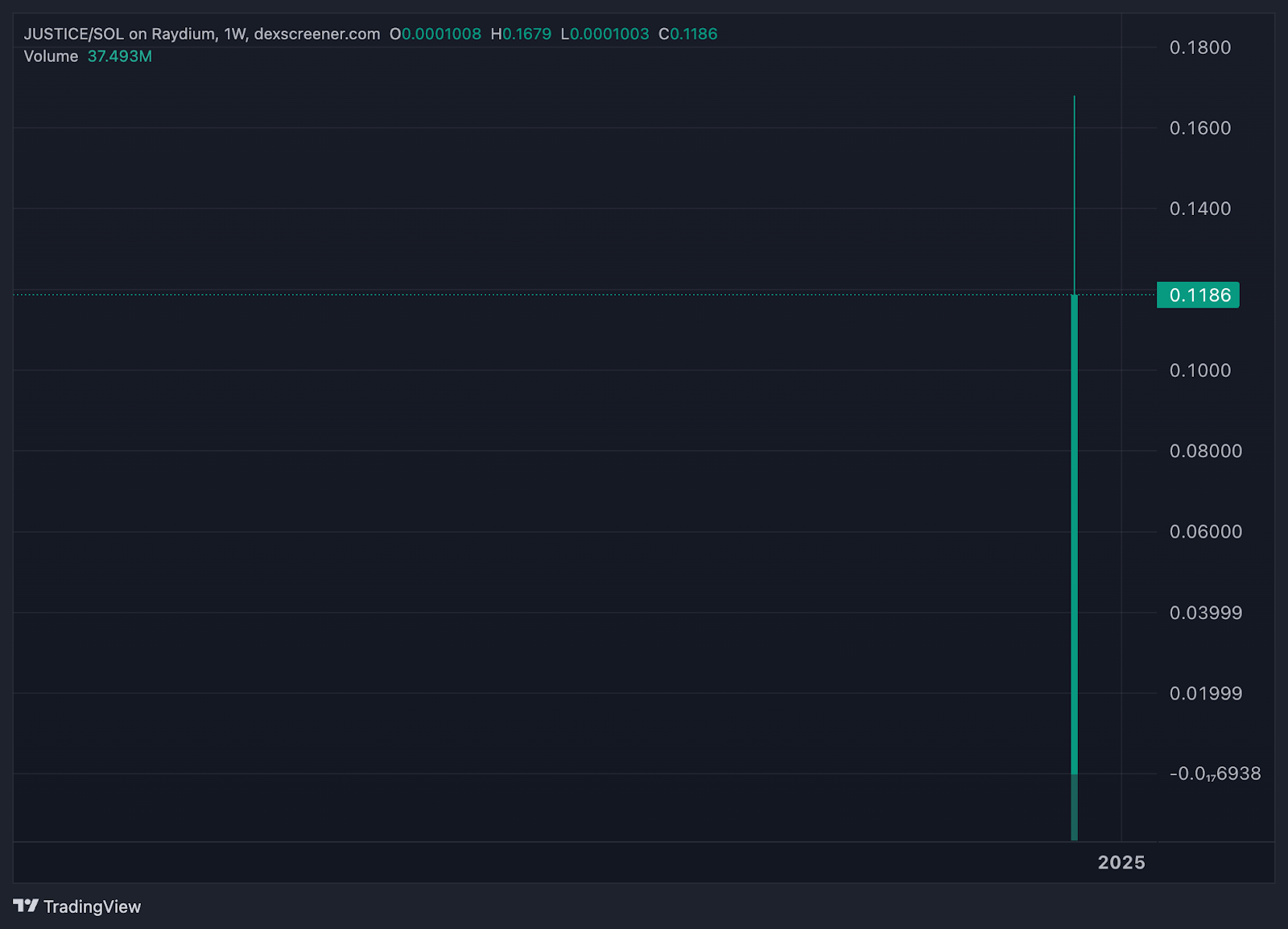Click the 0.1600 price axis label
1288x929 pixels.
(1199, 128)
